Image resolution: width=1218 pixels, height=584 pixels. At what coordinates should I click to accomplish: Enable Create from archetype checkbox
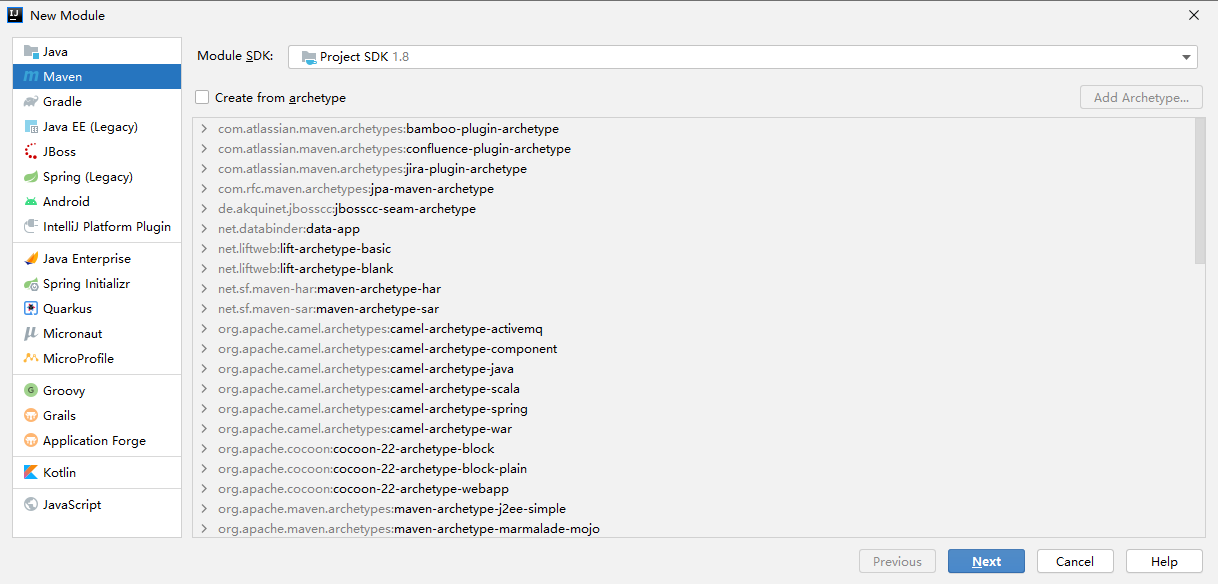click(x=202, y=97)
